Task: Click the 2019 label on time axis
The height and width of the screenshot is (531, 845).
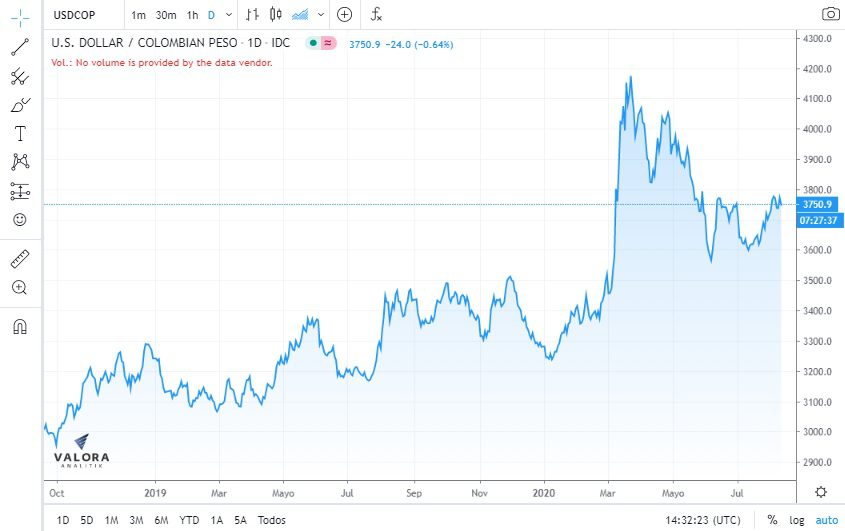Action: coord(155,493)
